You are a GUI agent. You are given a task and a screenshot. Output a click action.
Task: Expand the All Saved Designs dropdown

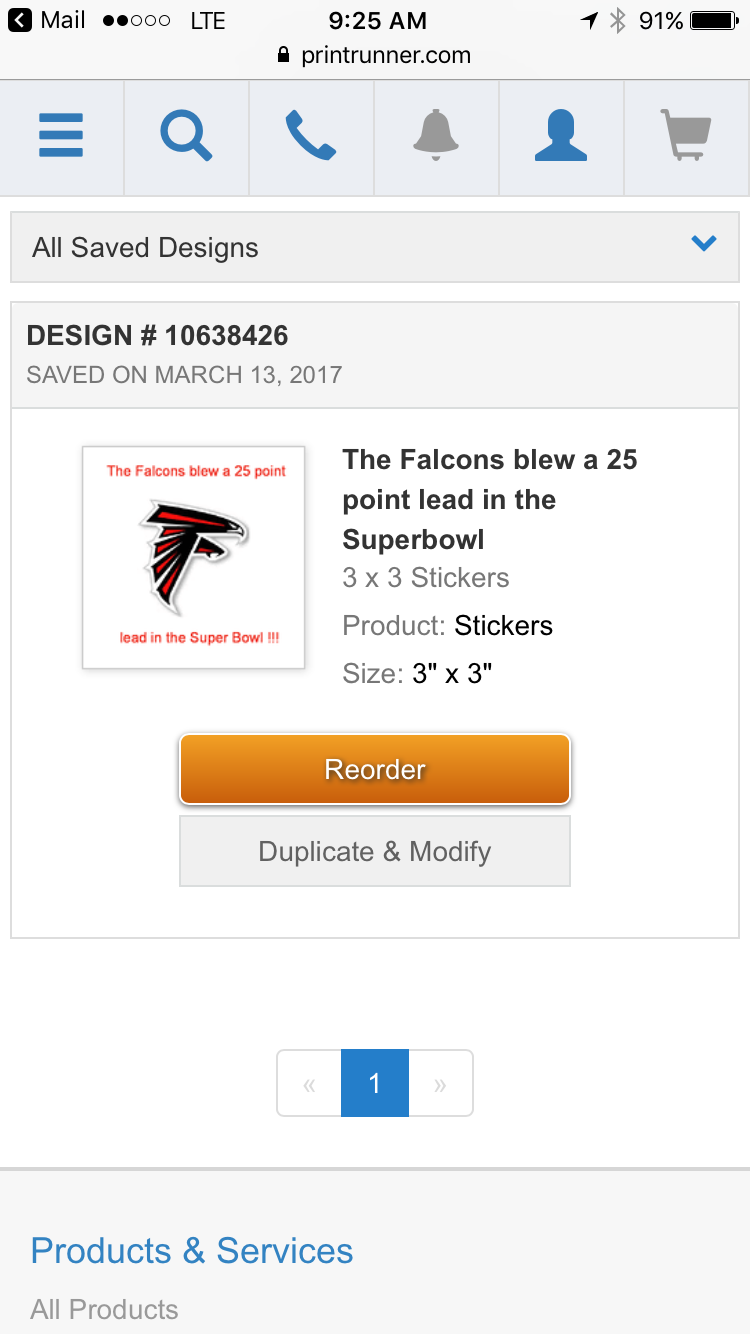pyautogui.click(x=375, y=247)
